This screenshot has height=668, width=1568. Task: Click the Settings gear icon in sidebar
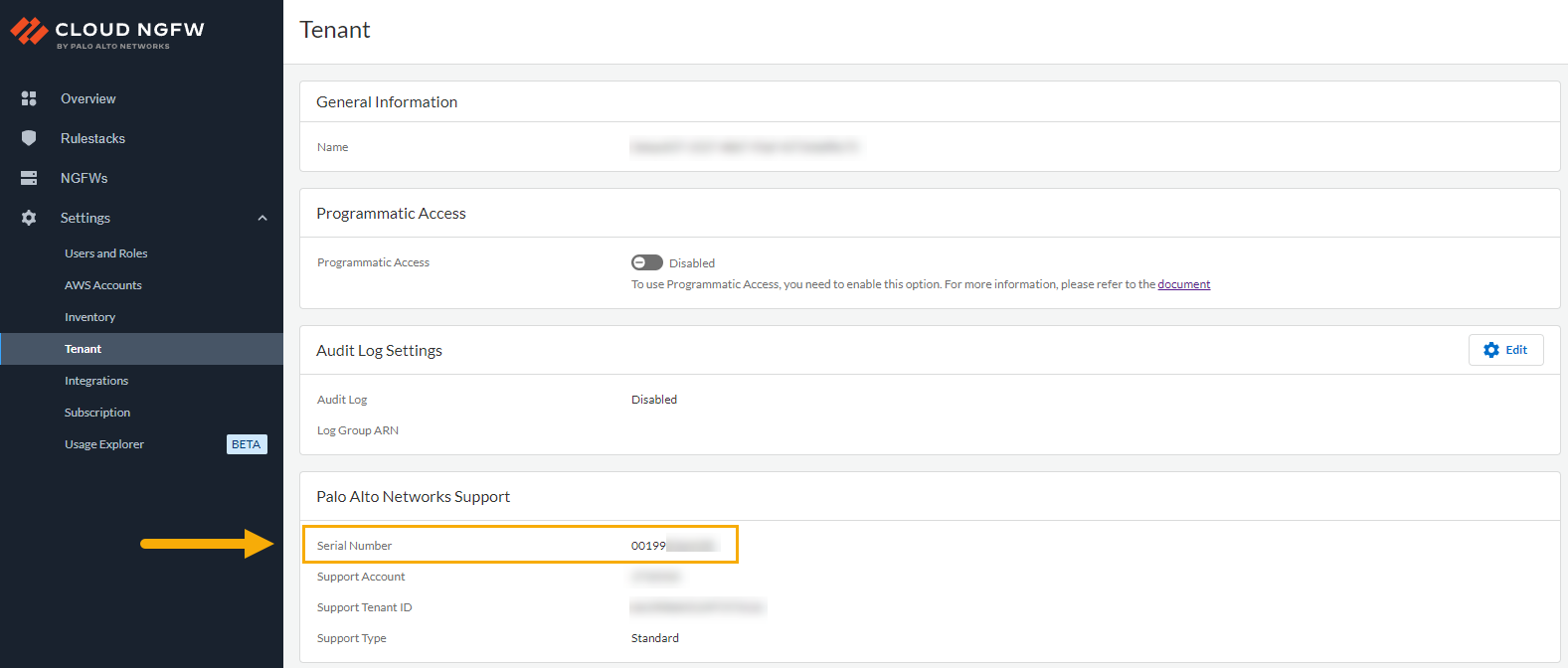[x=29, y=218]
